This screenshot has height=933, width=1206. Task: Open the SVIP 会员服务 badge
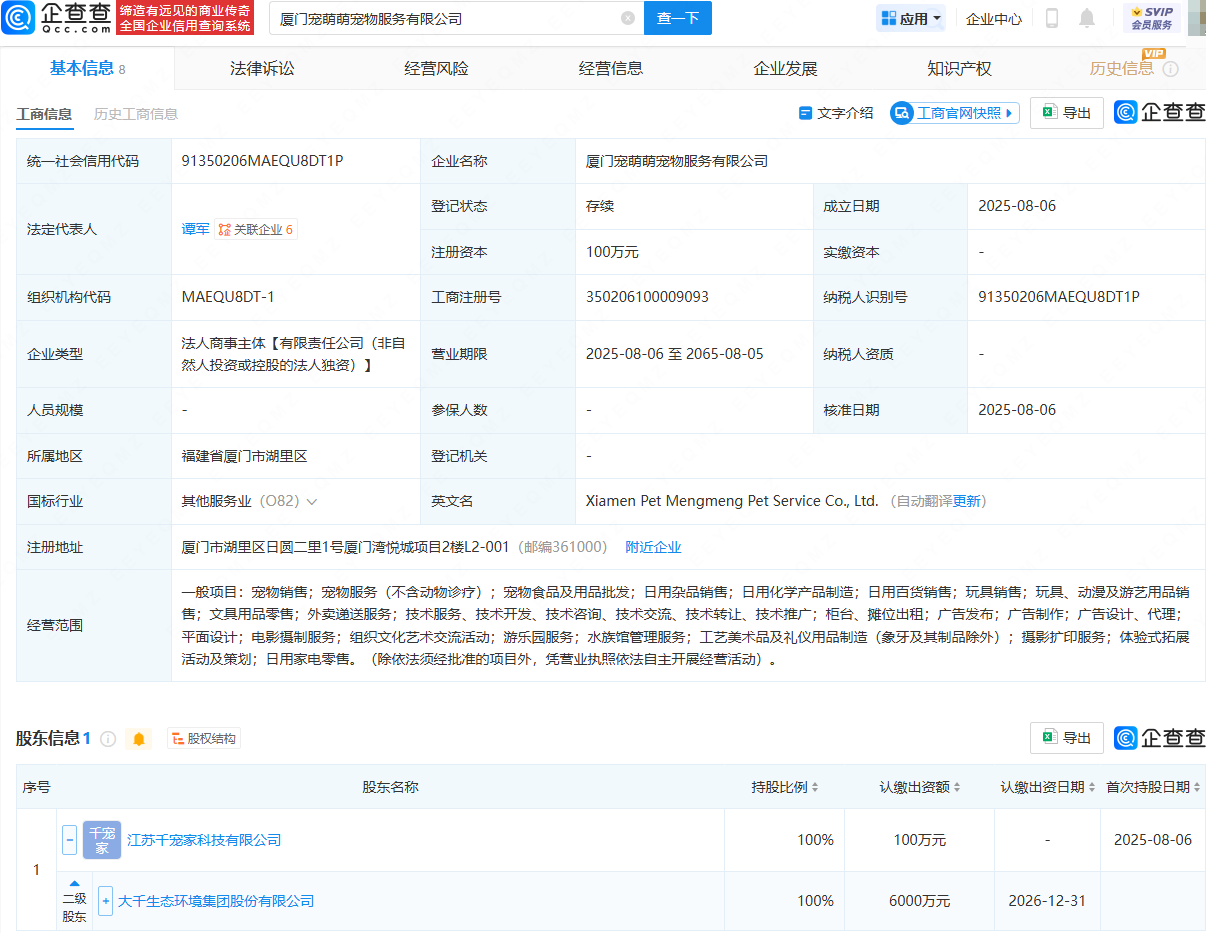1151,18
